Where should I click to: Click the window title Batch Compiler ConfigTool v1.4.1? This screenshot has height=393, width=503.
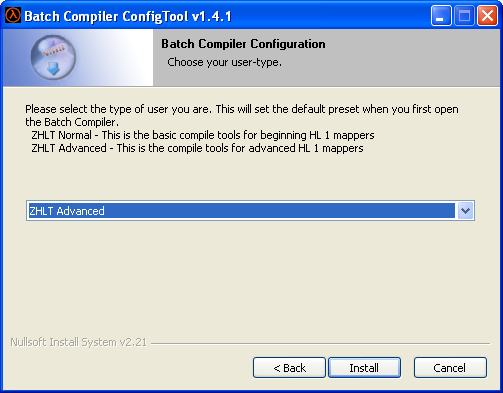click(128, 16)
